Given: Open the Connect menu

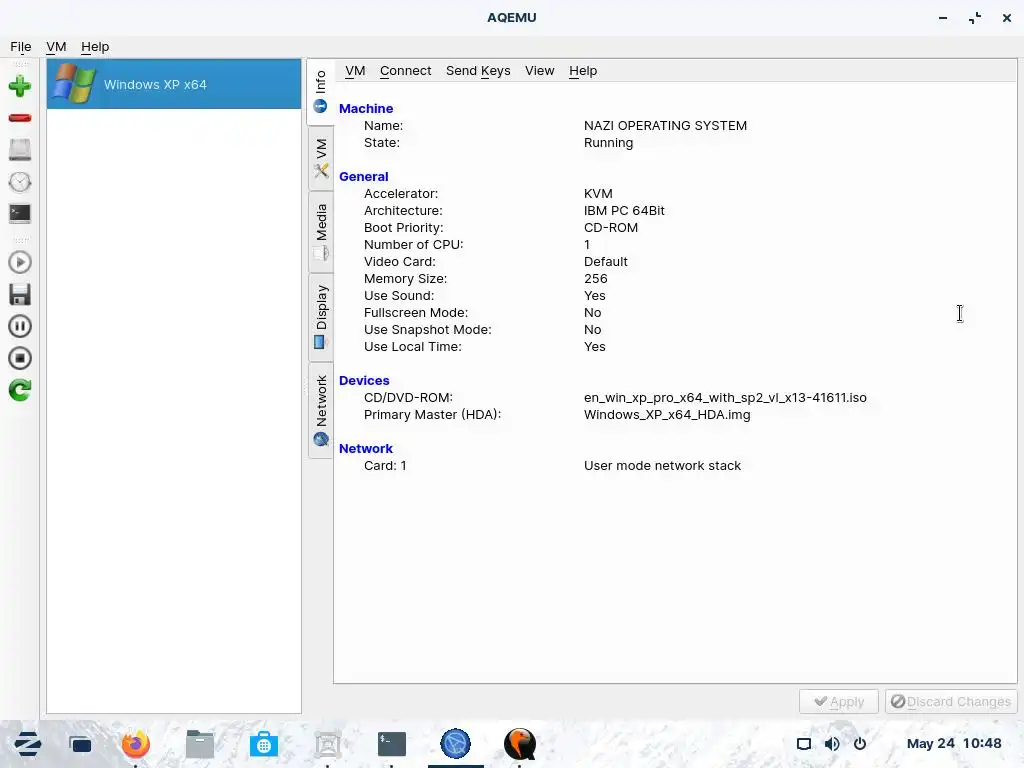Looking at the screenshot, I should pyautogui.click(x=406, y=71).
